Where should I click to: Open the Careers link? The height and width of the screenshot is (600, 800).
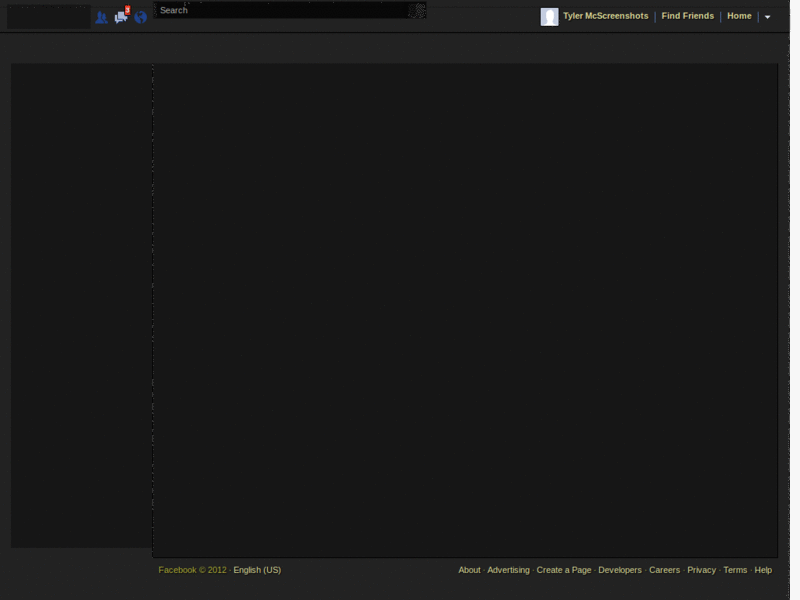point(663,569)
